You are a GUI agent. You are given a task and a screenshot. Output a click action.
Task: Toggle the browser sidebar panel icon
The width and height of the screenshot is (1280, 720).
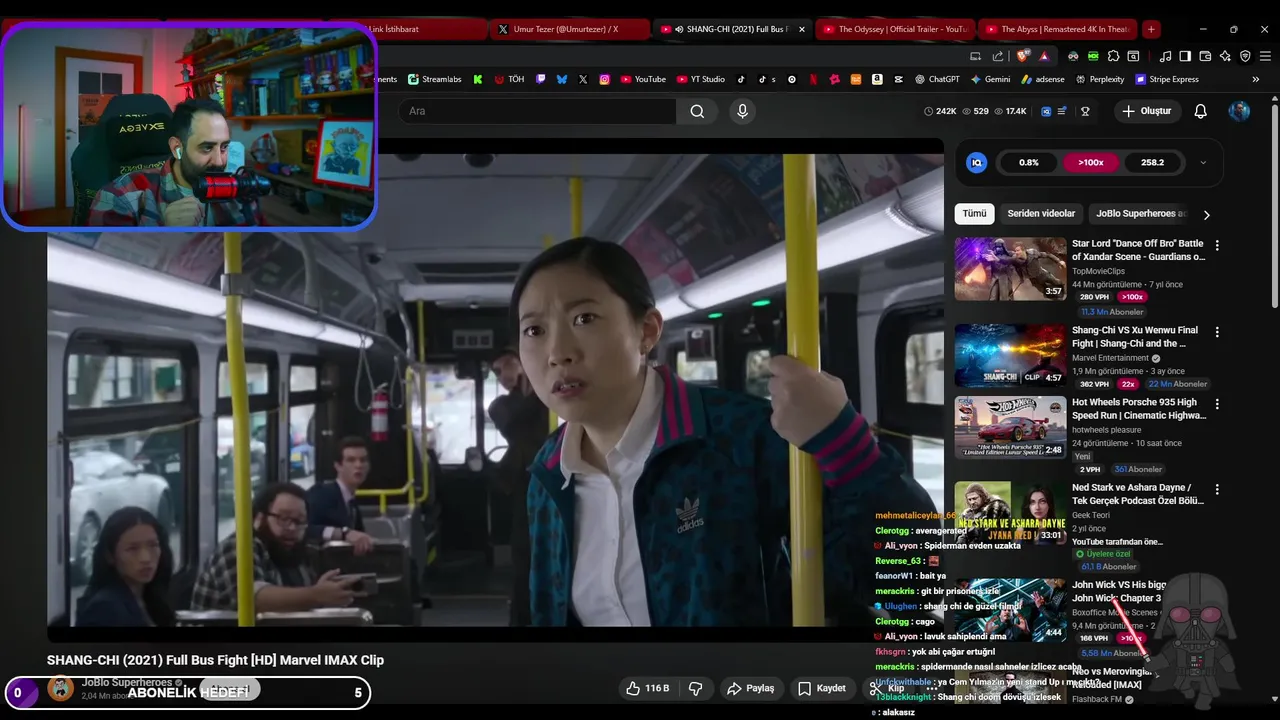1185,56
